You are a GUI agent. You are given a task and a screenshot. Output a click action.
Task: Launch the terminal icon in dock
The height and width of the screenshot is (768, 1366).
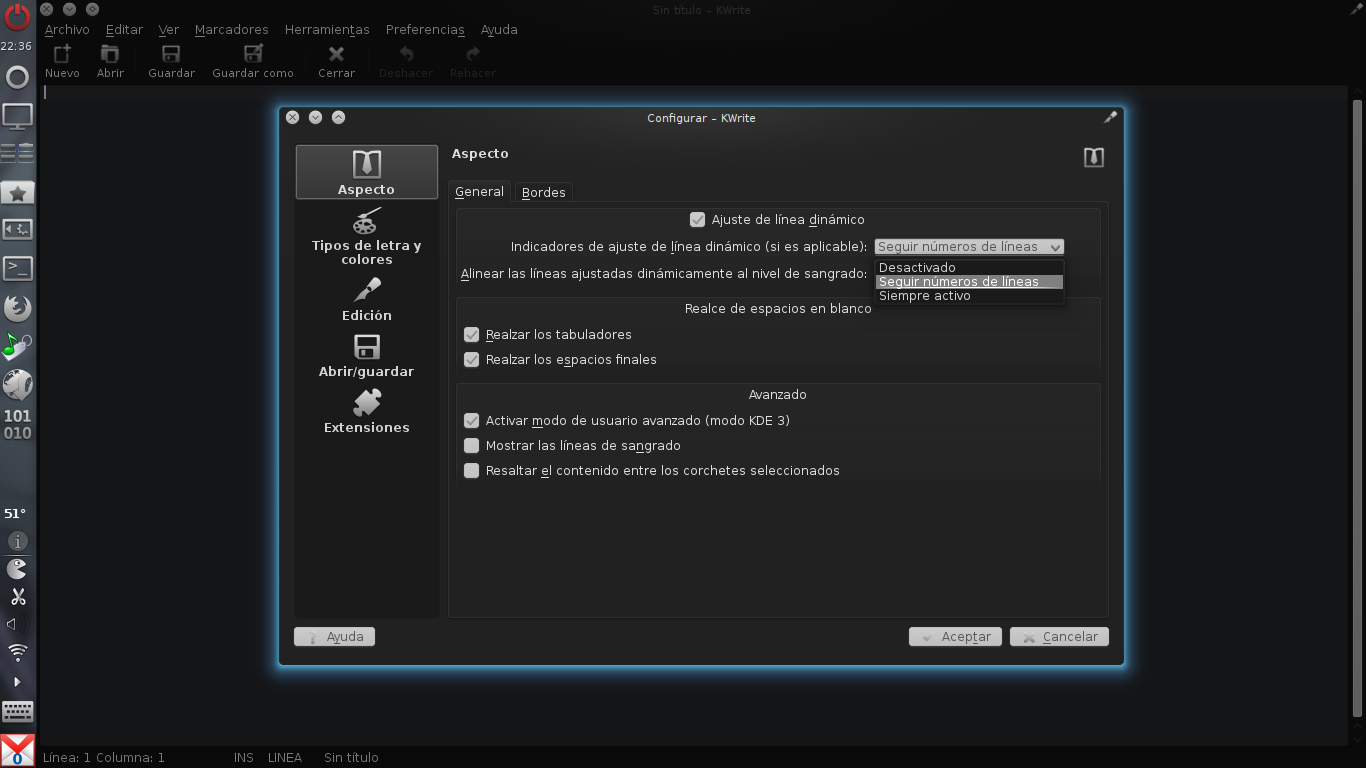(17, 268)
